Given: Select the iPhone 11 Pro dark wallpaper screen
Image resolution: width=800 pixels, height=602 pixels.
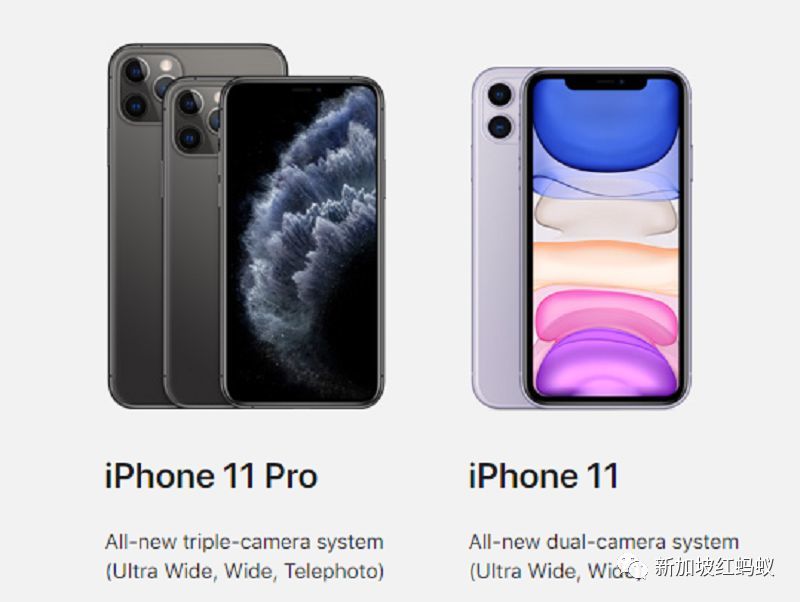Looking at the screenshot, I should tap(304, 243).
